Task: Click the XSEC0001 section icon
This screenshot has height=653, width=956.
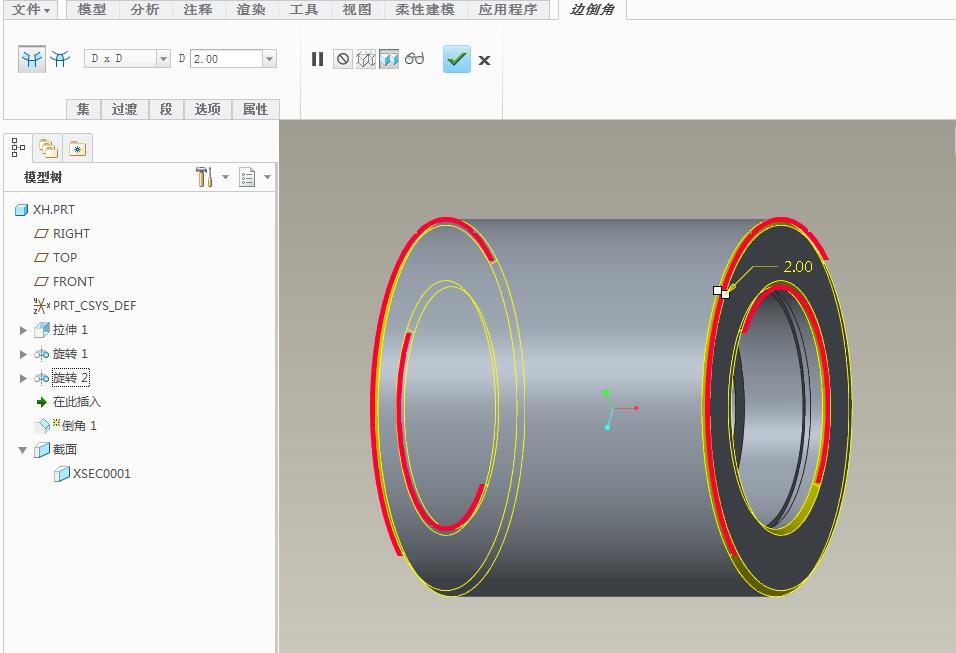Action: [x=62, y=474]
